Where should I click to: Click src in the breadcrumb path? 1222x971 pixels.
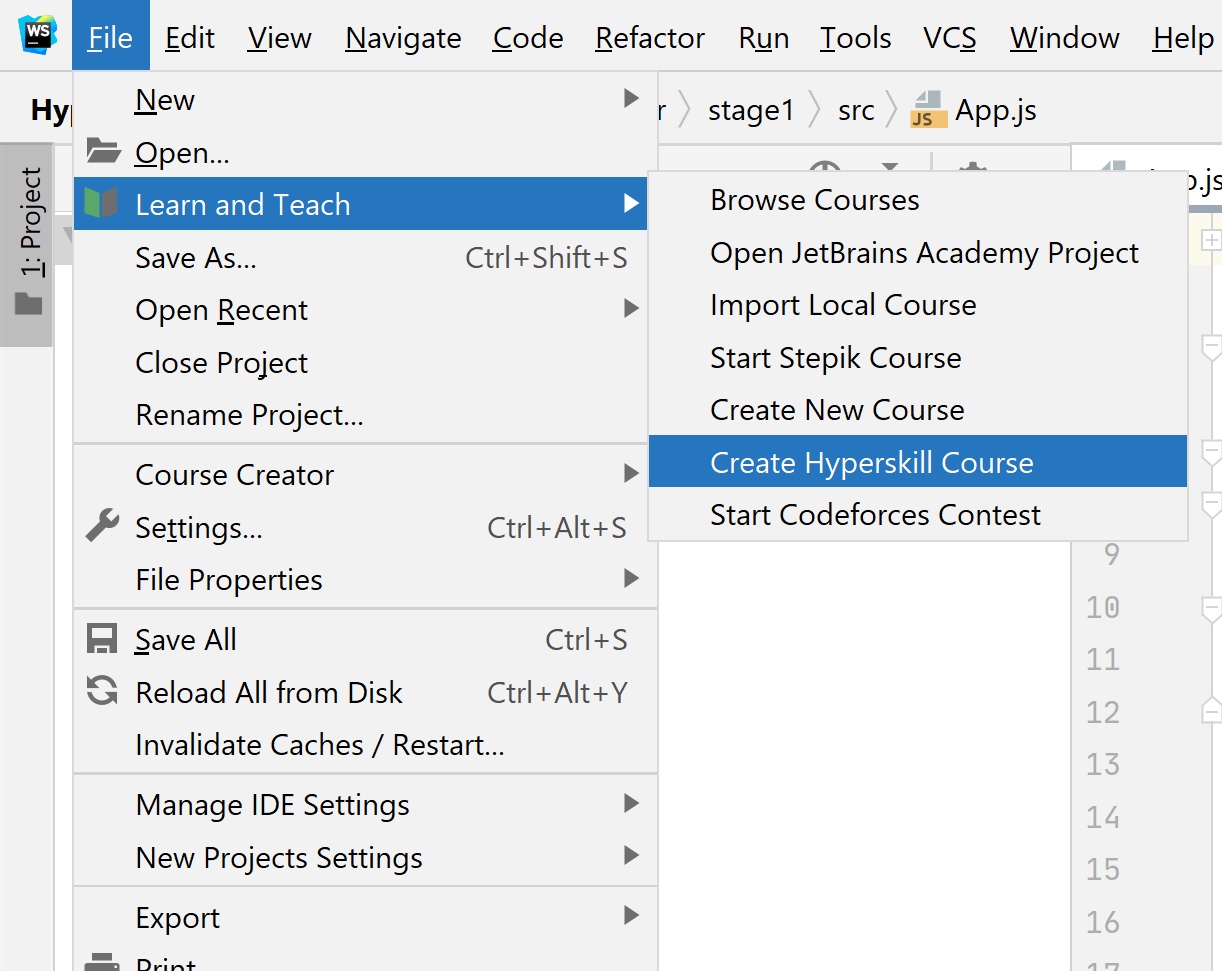coord(857,110)
